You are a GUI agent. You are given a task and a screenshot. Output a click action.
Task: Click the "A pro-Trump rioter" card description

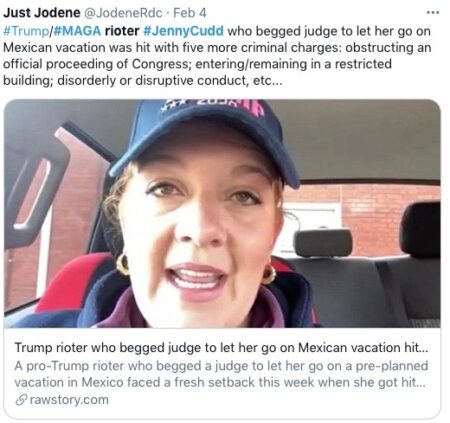[x=221, y=374]
